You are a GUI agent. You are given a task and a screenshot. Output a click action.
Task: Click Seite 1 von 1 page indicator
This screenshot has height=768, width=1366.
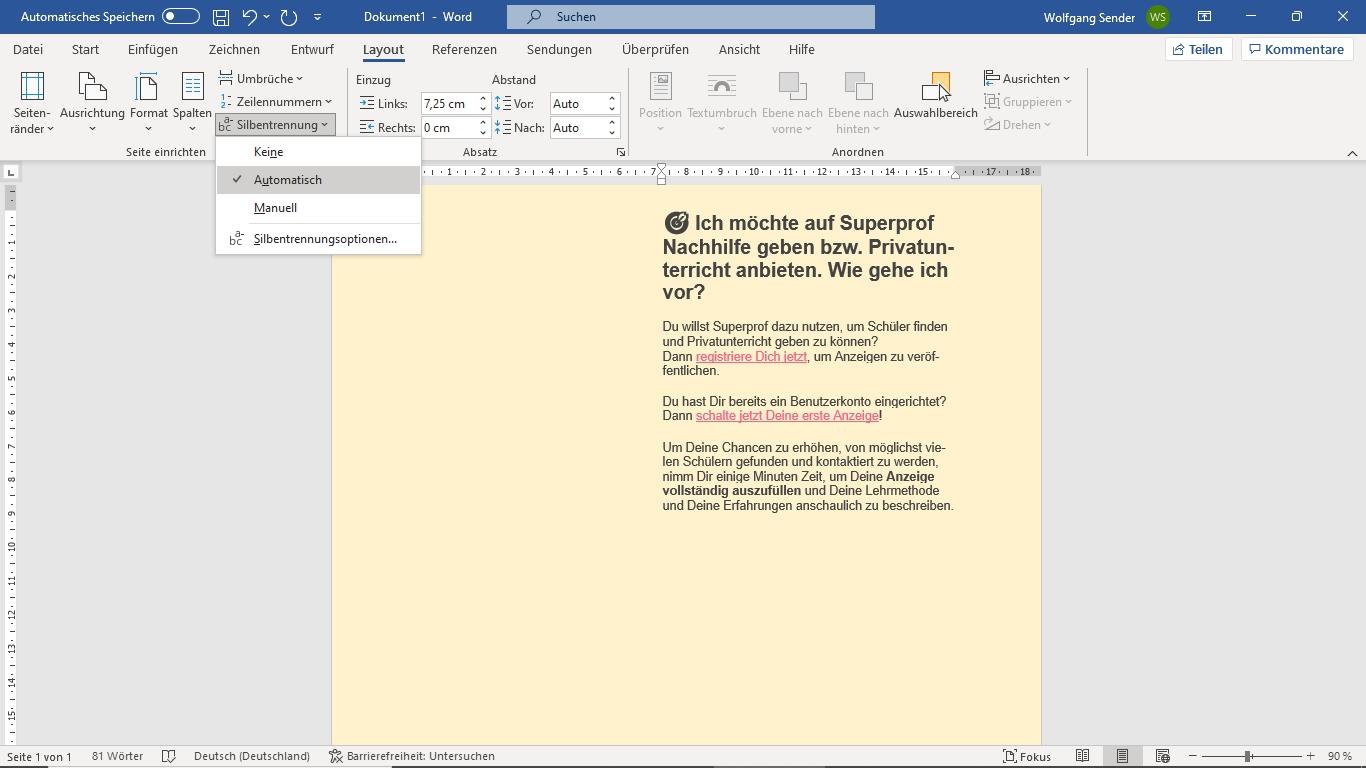point(40,756)
